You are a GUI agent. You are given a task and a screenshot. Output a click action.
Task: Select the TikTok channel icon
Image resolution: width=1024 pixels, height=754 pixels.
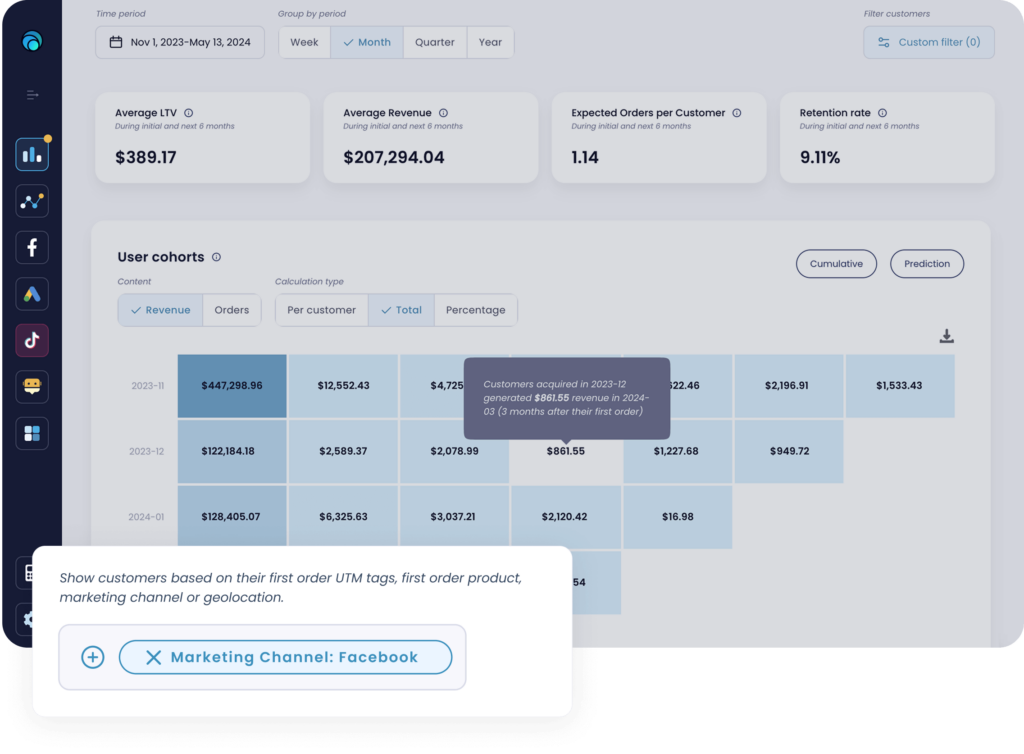(31, 340)
